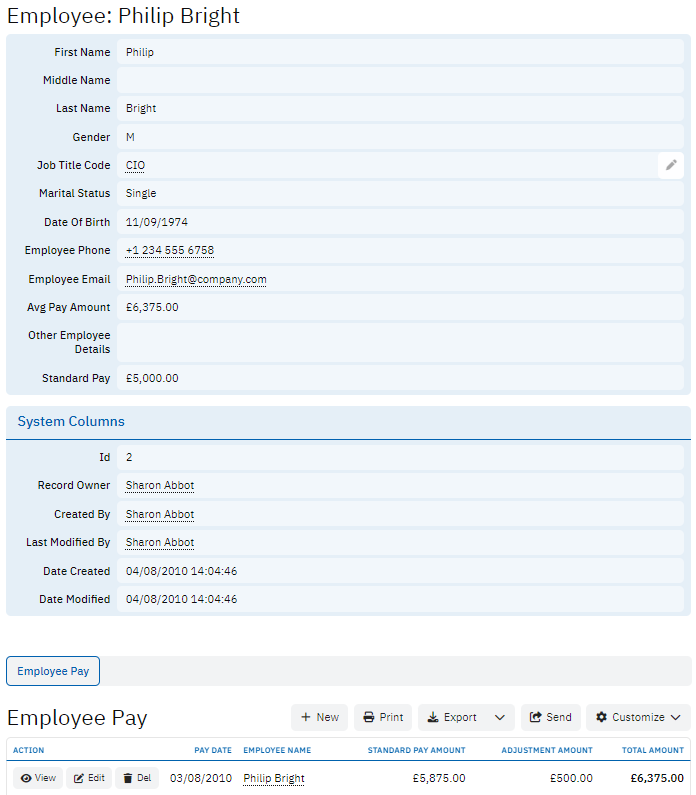This screenshot has height=795, width=696.
Task: Click the pencil edit icon beside Job Title Code
Action: click(671, 165)
